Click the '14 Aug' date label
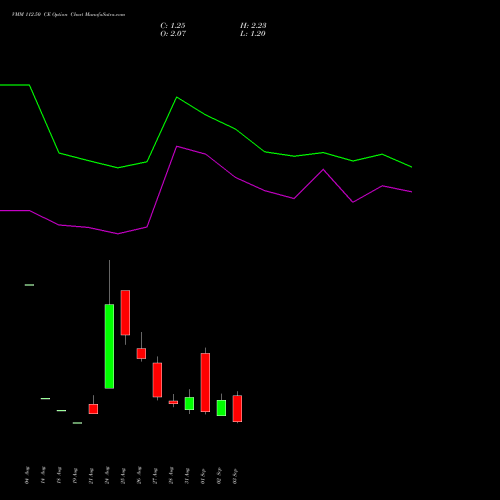The image size is (500, 500). click(x=43, y=475)
